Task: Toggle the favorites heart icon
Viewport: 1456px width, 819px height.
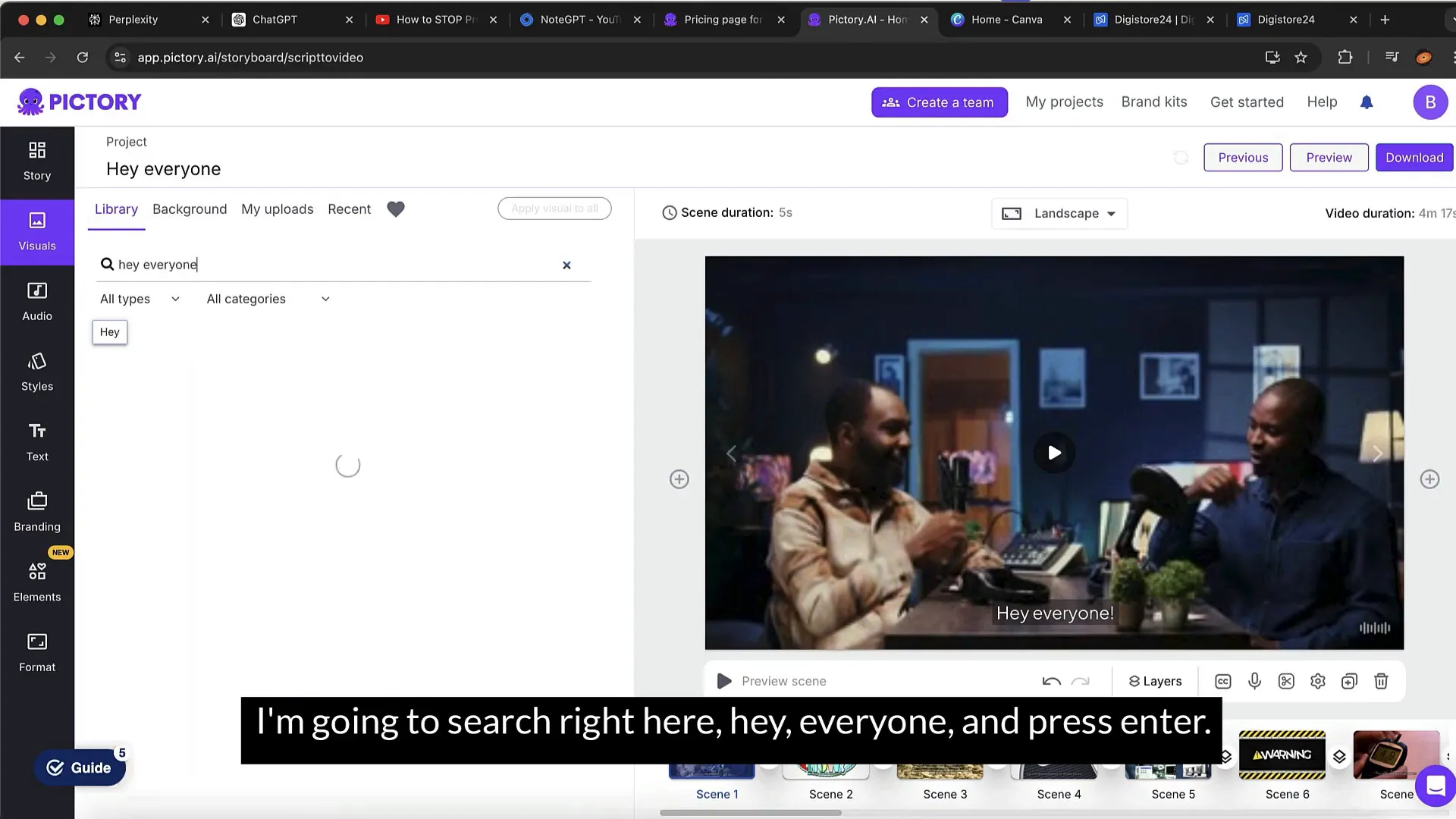Action: click(x=395, y=209)
